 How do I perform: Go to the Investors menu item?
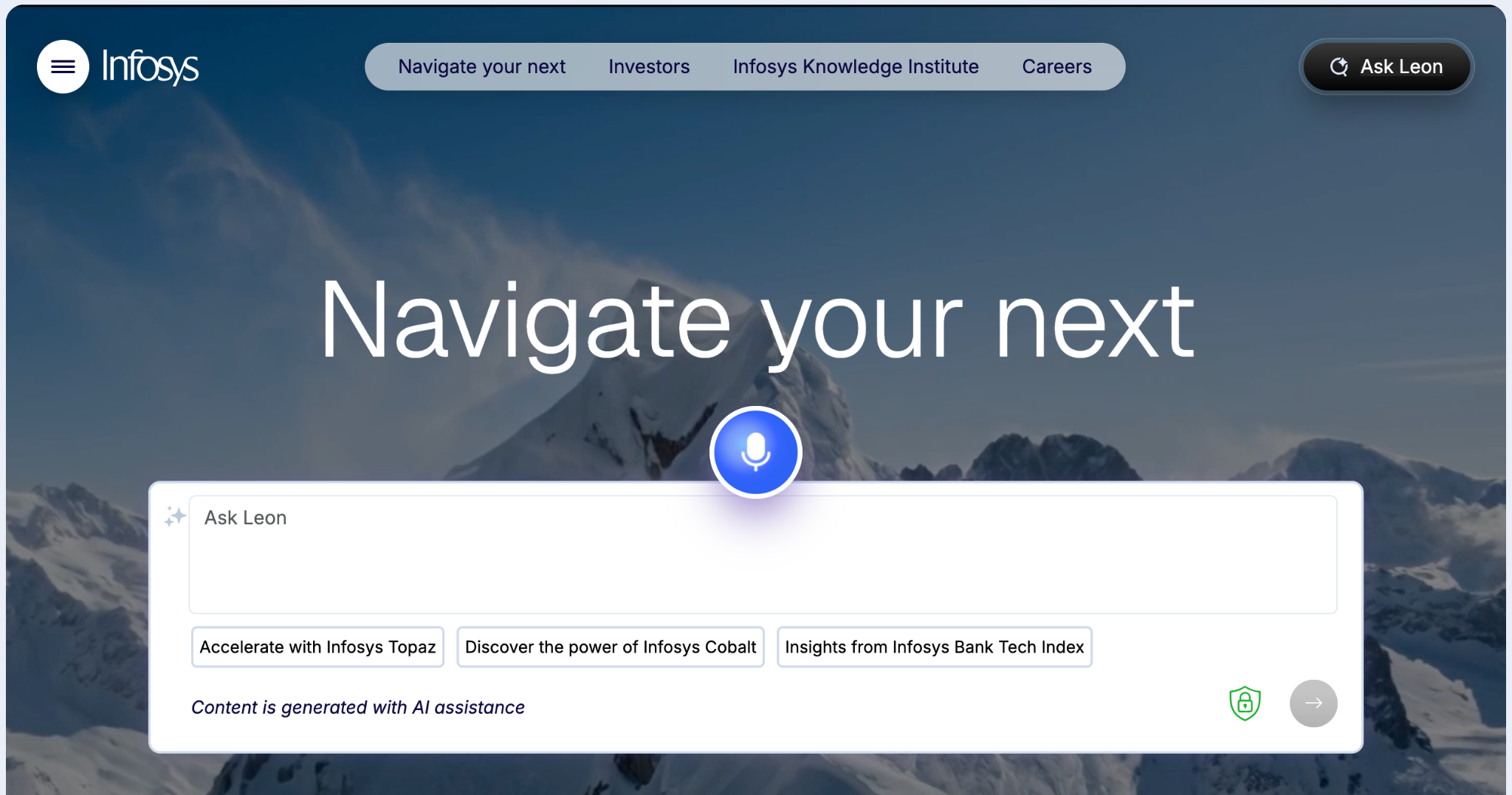tap(649, 66)
